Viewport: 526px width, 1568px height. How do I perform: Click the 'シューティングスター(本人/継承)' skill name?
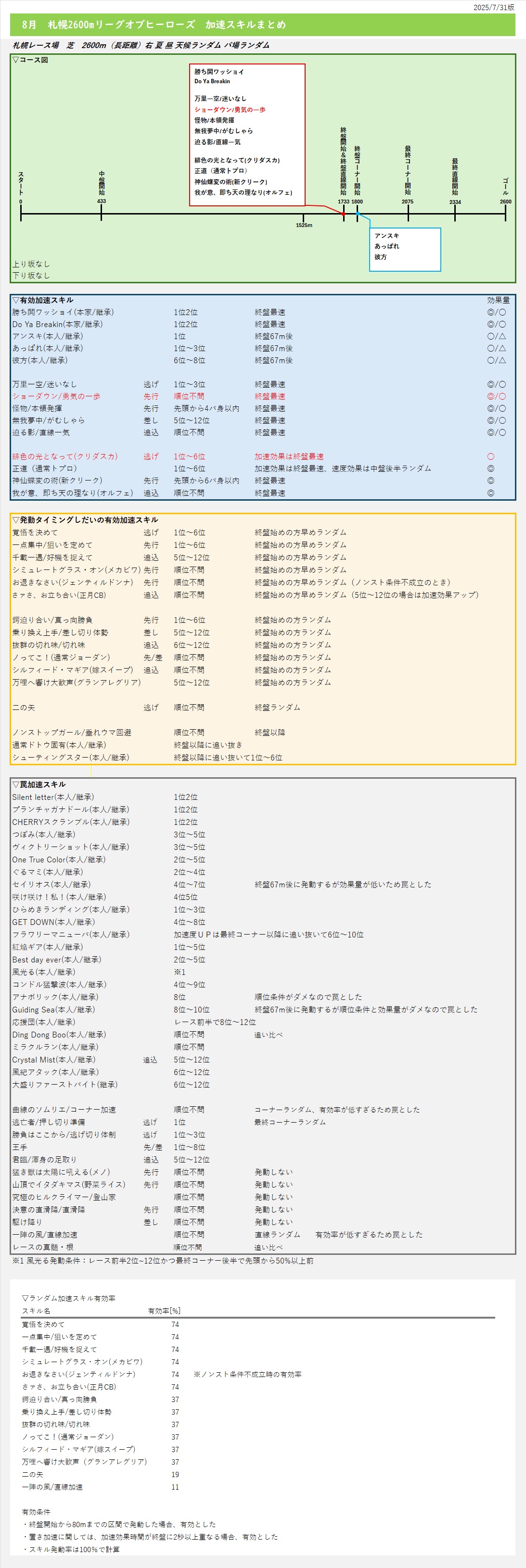(71, 758)
